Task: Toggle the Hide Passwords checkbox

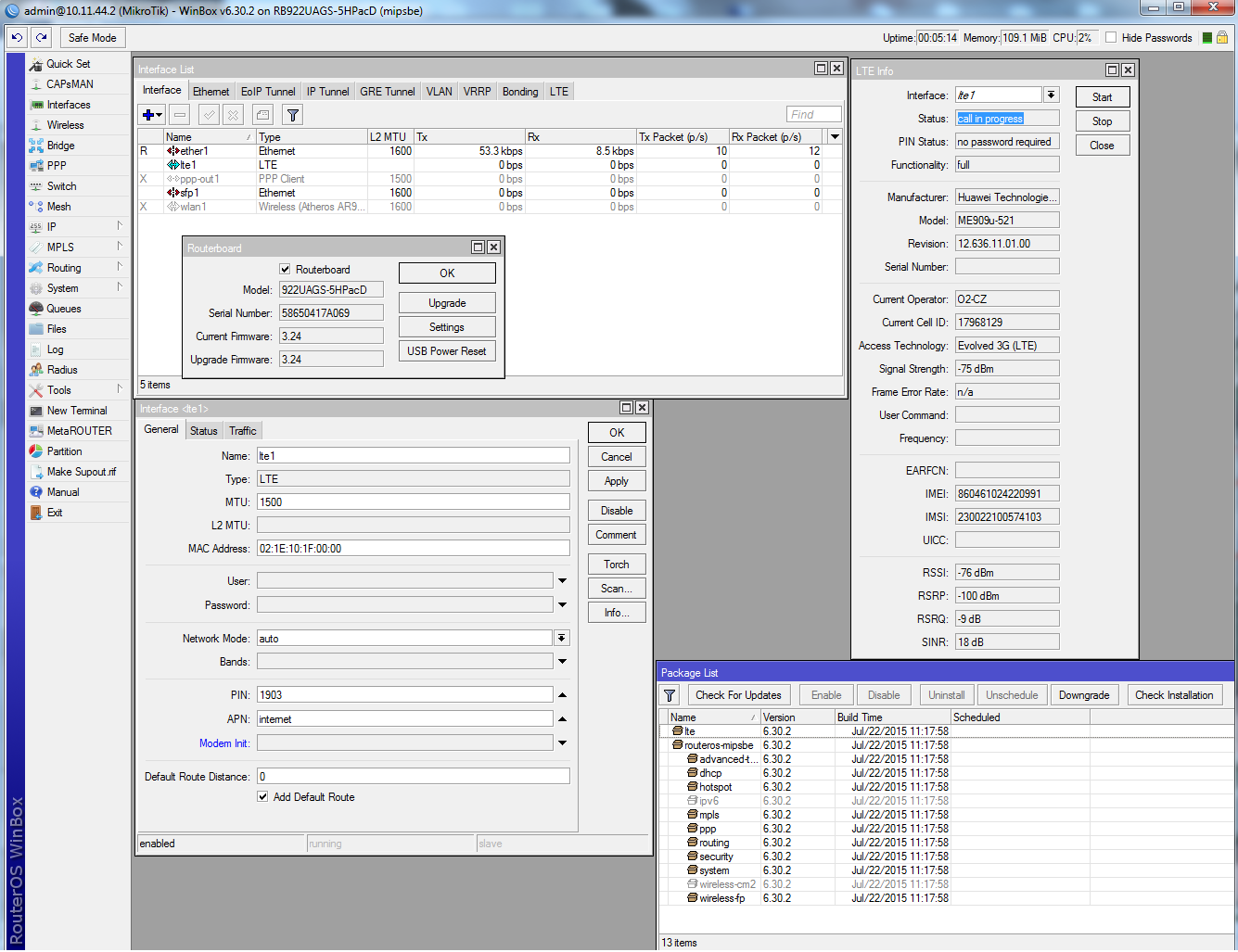Action: click(x=1110, y=38)
